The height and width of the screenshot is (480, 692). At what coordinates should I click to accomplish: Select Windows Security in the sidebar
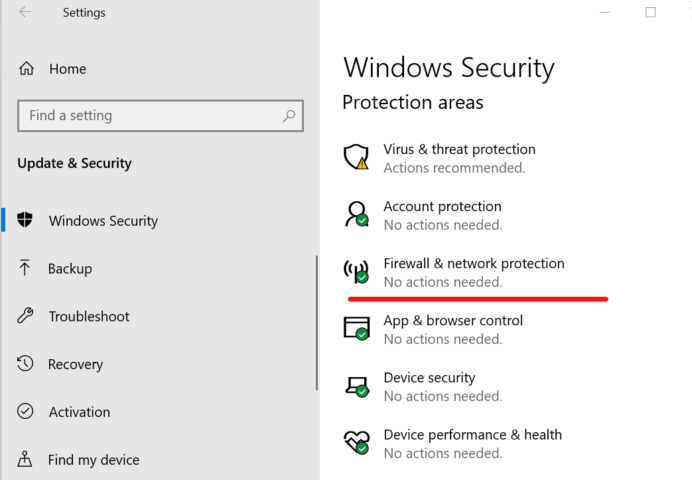click(103, 221)
